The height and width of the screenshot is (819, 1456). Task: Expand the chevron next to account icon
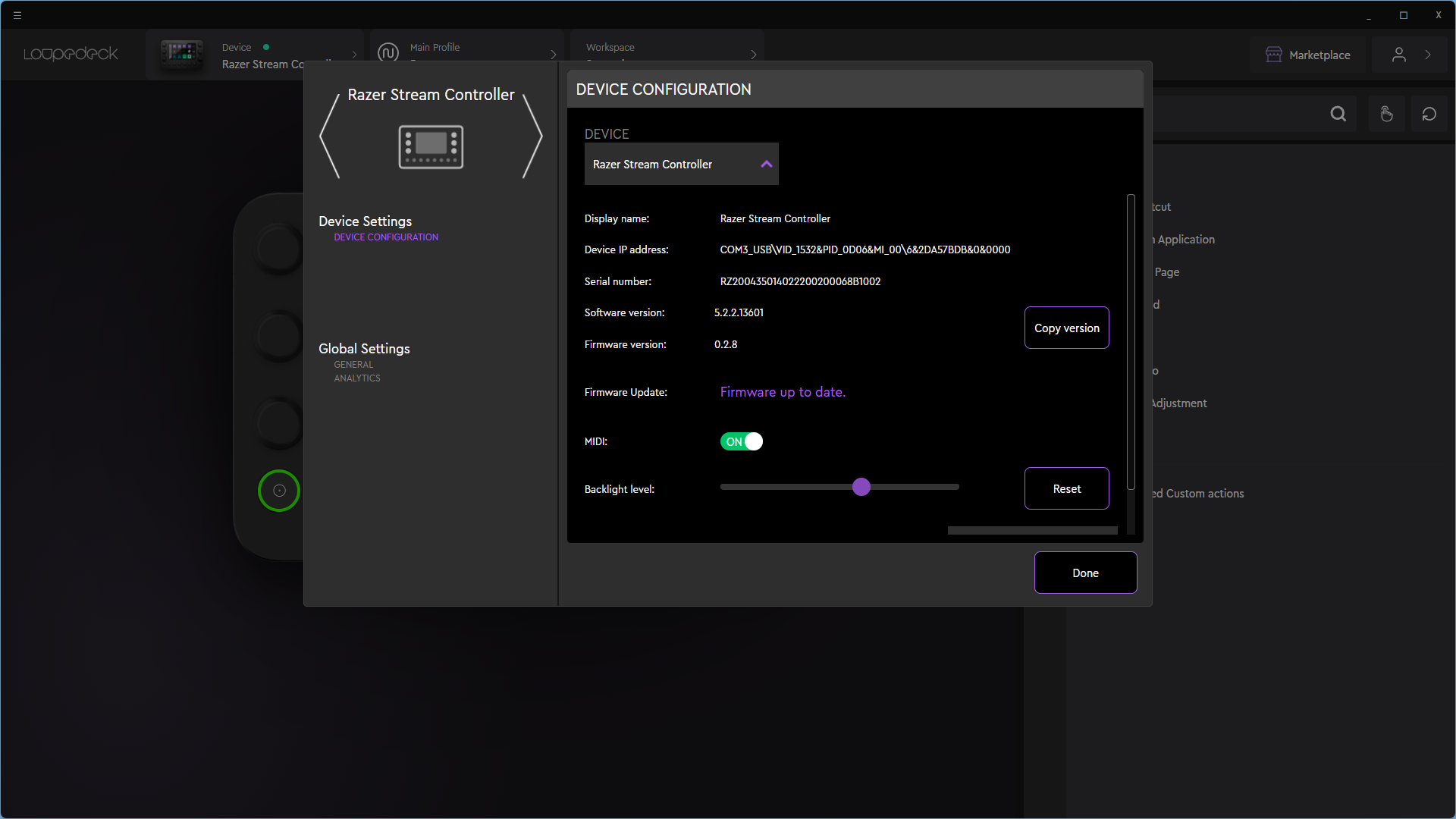click(1429, 55)
